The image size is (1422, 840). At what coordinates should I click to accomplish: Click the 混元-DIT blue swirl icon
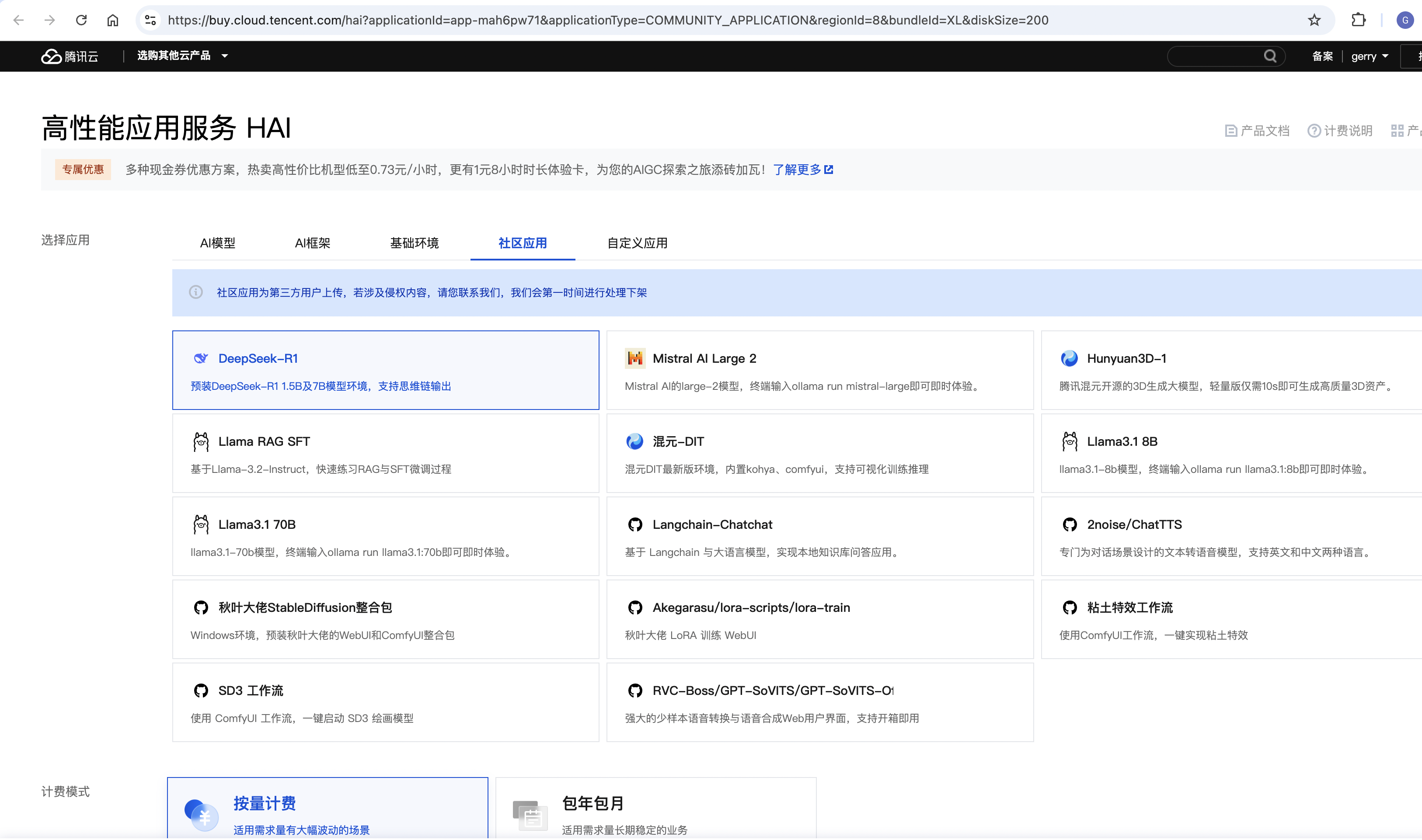click(635, 441)
